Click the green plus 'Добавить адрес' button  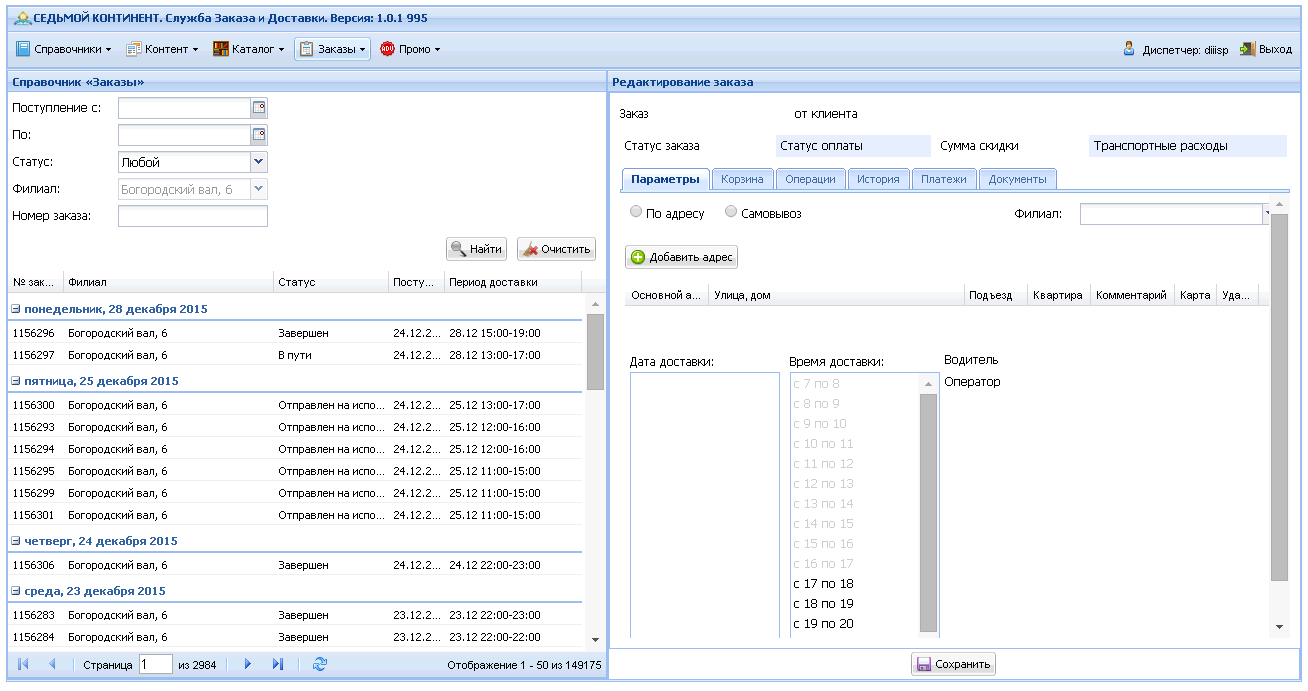coord(682,258)
